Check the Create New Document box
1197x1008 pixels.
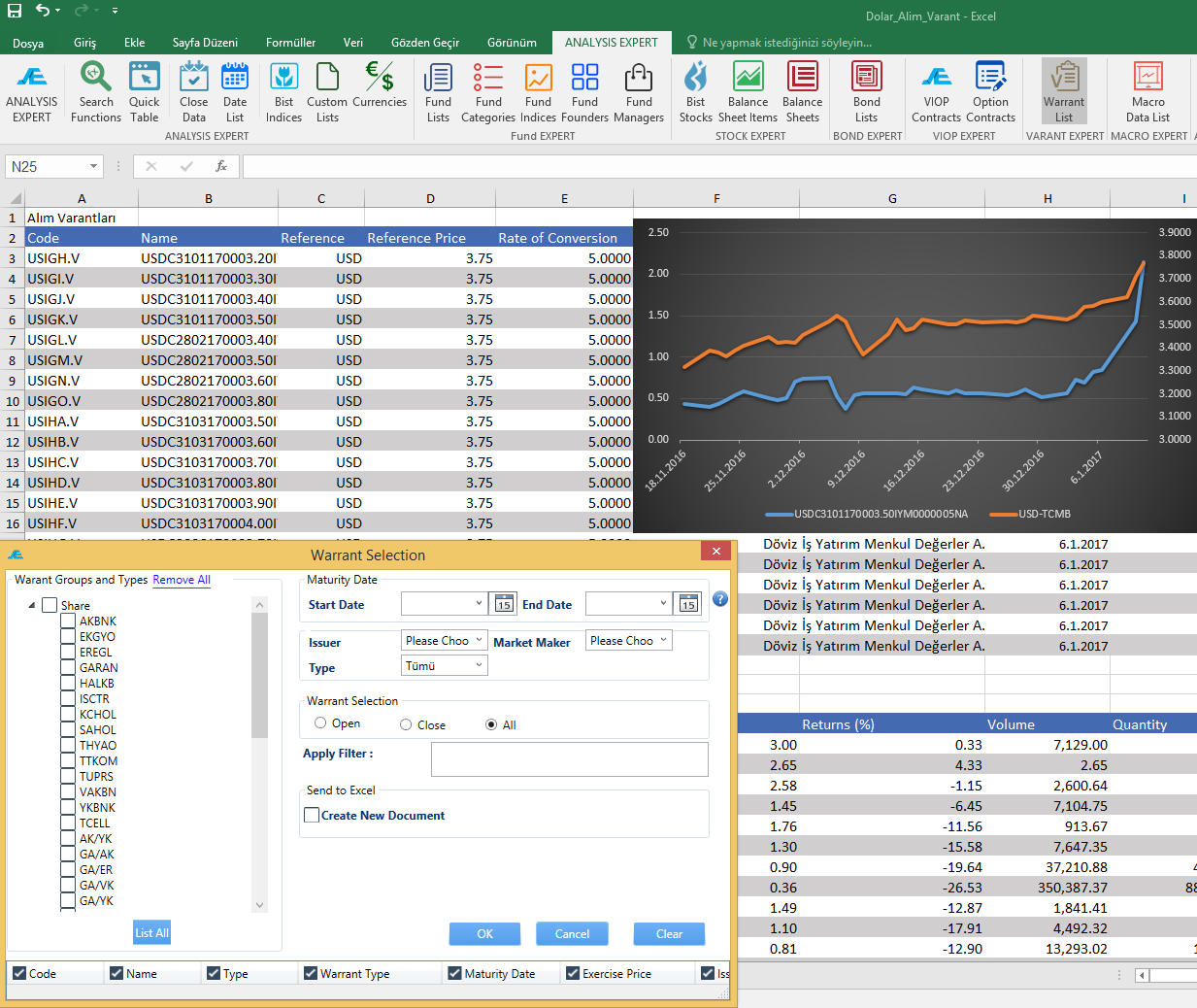(312, 816)
